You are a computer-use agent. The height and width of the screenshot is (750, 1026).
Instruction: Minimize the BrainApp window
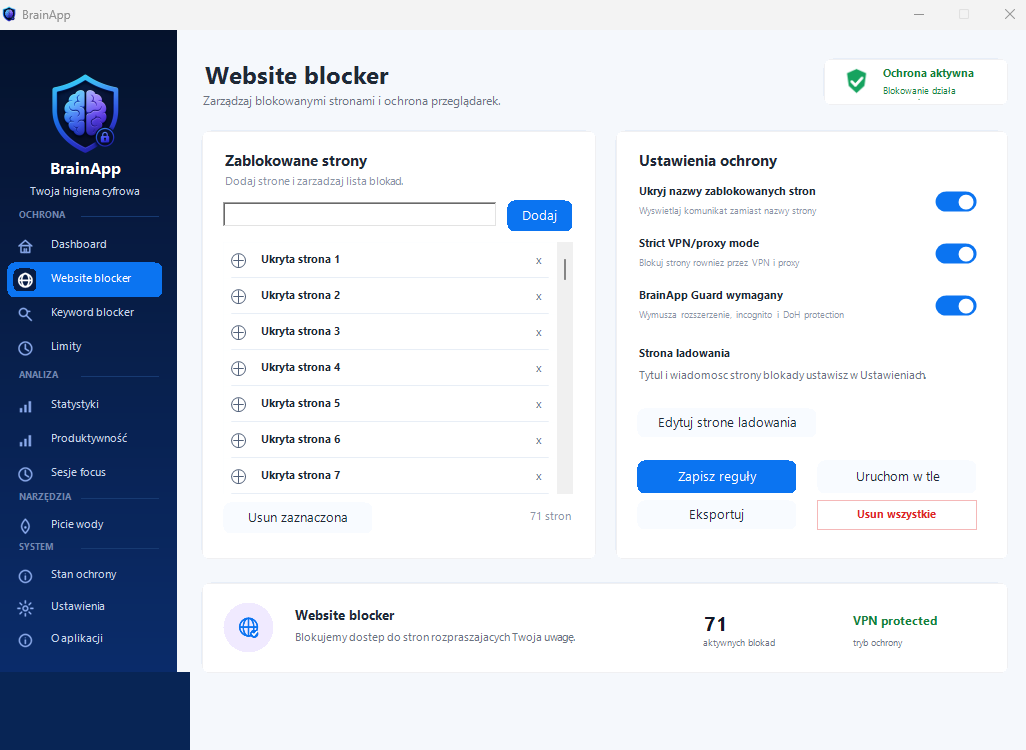[x=919, y=14]
